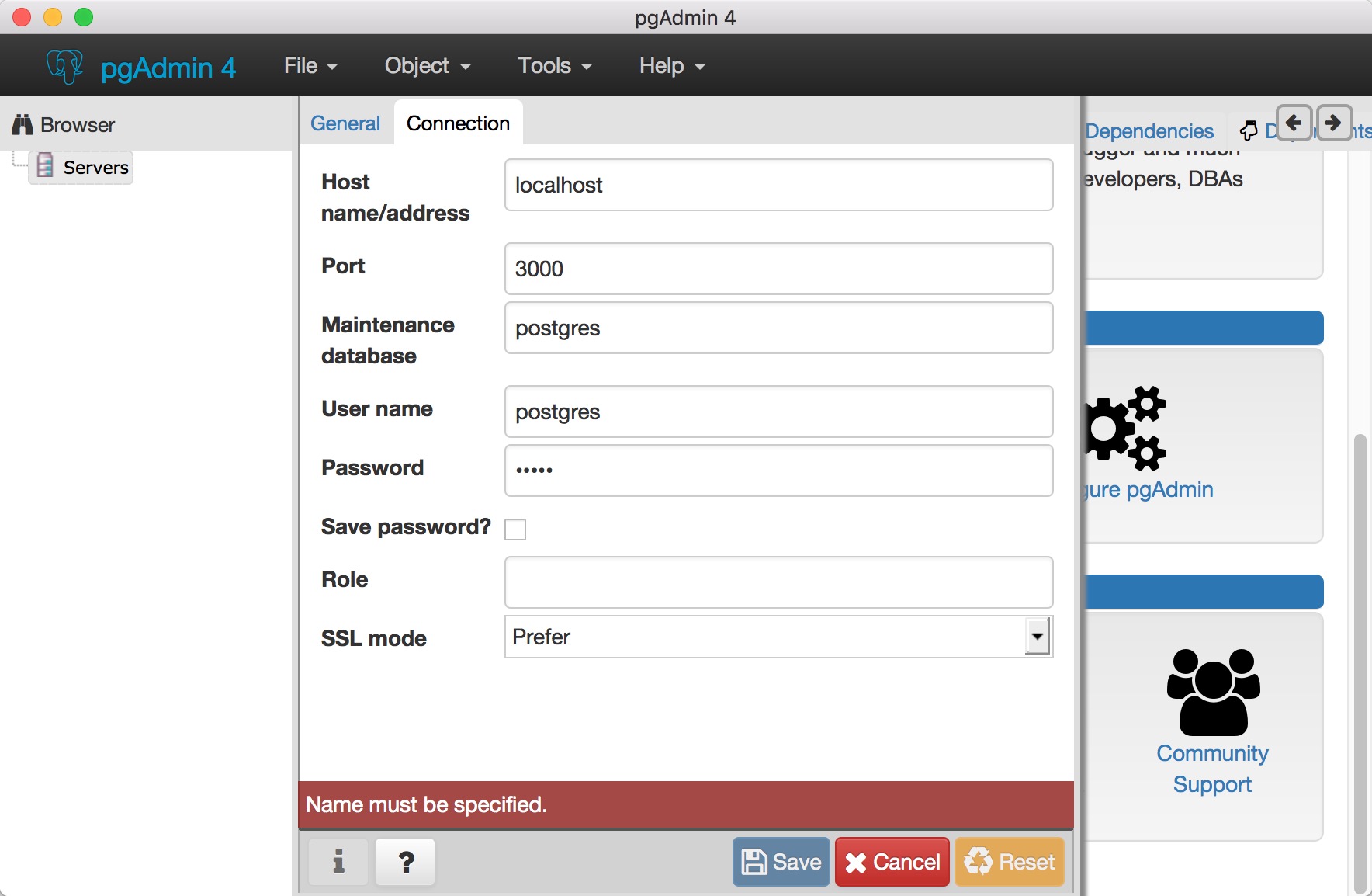Image resolution: width=1372 pixels, height=896 pixels.
Task: Click the Password field
Action: coord(778,471)
